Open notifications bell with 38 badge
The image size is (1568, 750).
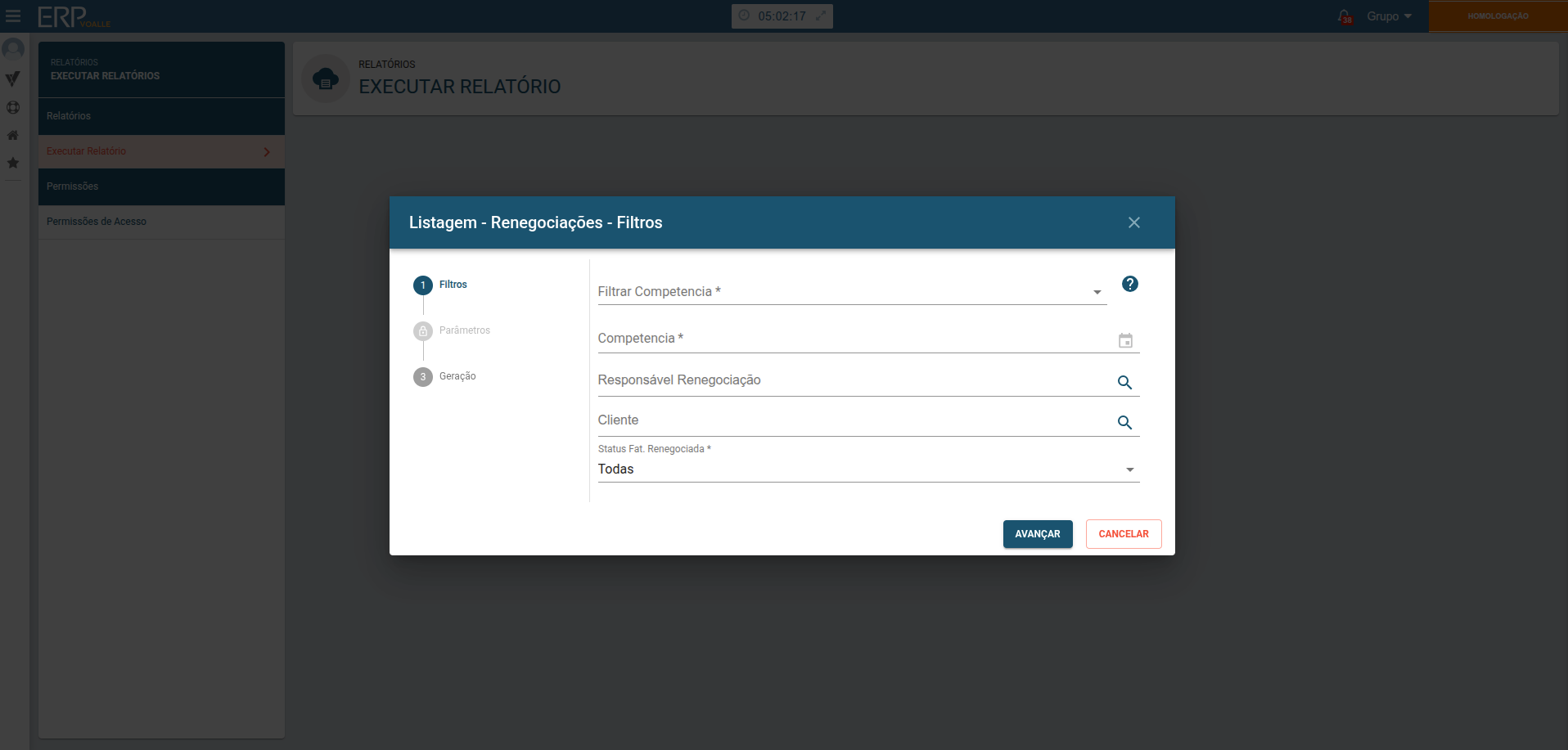(x=1344, y=16)
